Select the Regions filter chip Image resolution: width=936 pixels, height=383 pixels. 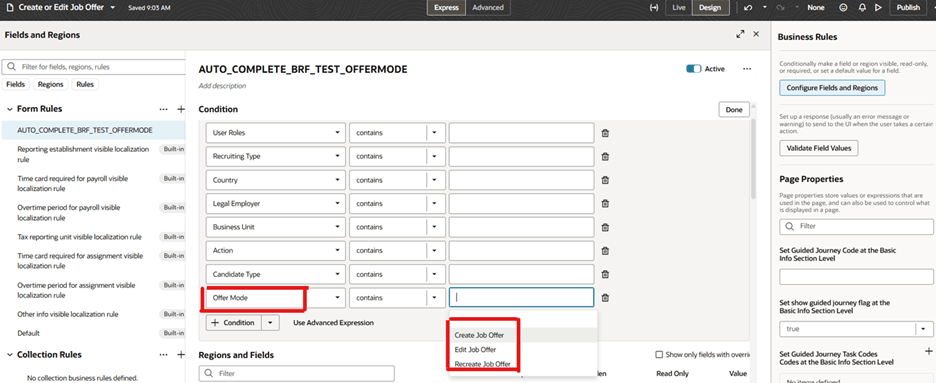(x=50, y=84)
